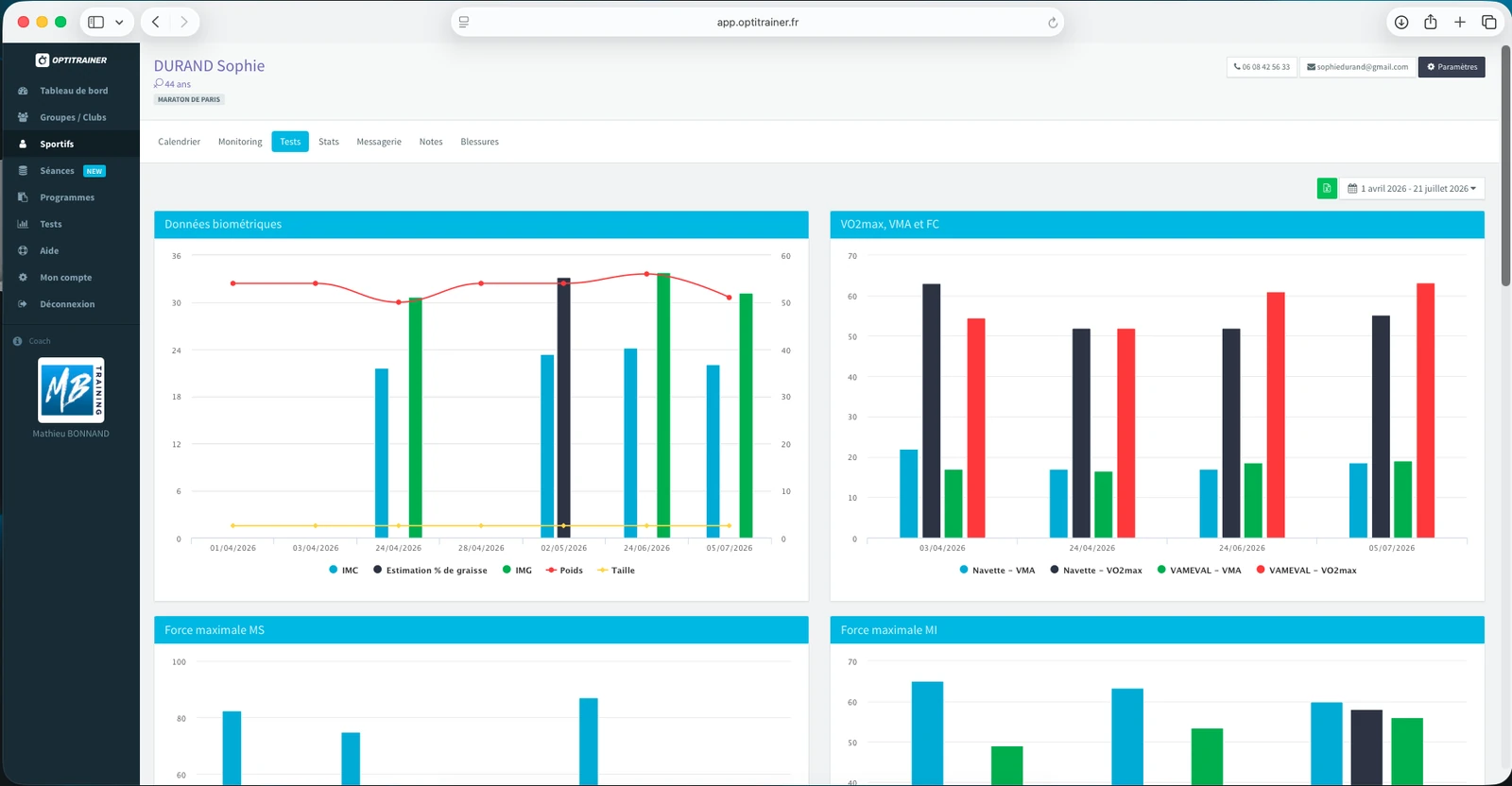The height and width of the screenshot is (786, 1512).
Task: Click the Mon compte gear icon
Action: (x=23, y=277)
